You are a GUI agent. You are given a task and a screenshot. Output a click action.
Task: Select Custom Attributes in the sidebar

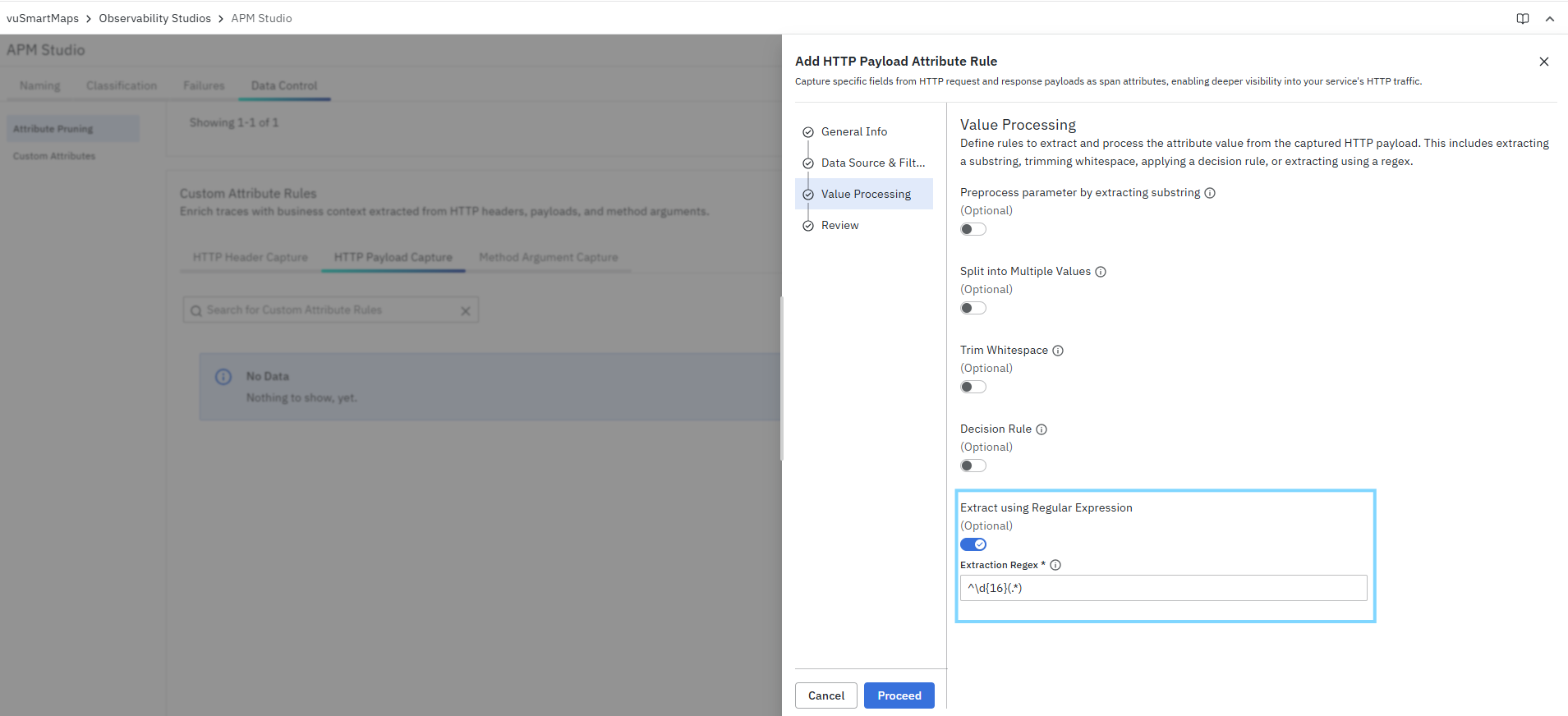[73, 156]
